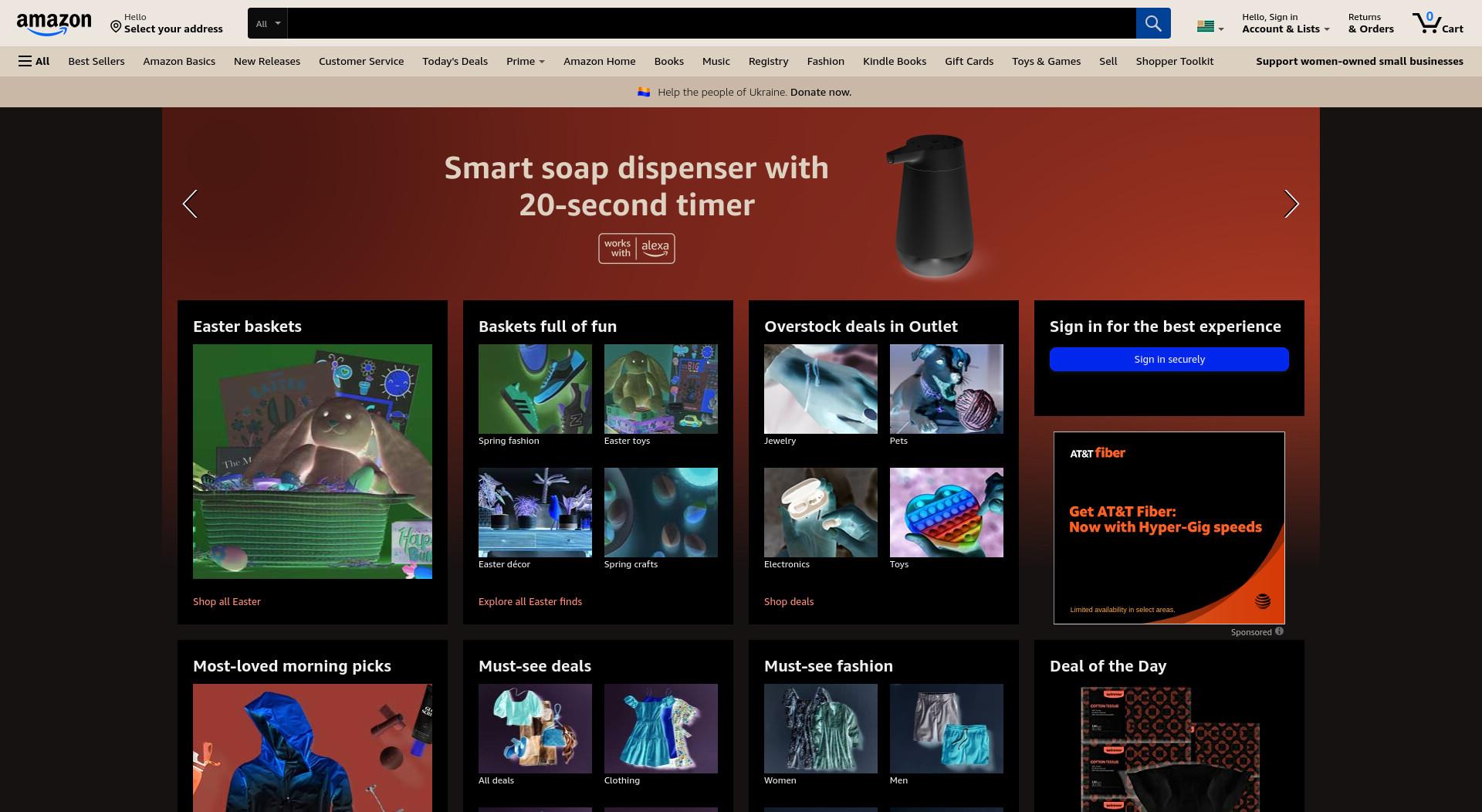Viewport: 1482px width, 812px height.
Task: Open the shopping cart icon
Action: 1437,23
